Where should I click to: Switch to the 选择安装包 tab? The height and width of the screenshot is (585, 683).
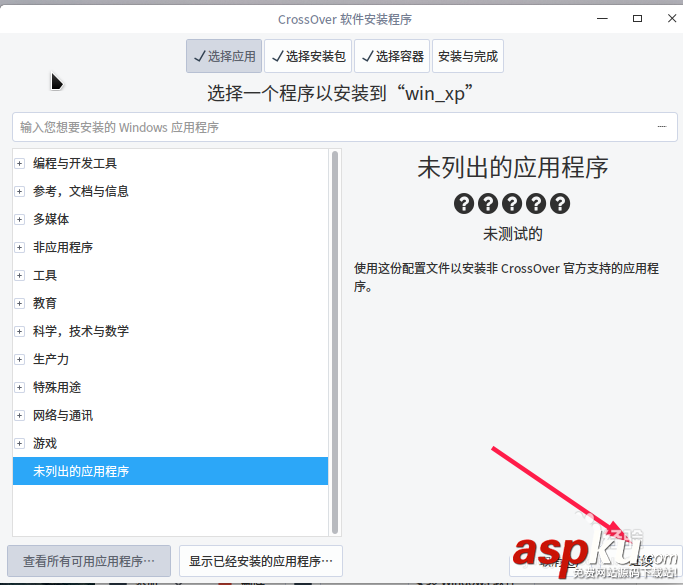pos(308,56)
